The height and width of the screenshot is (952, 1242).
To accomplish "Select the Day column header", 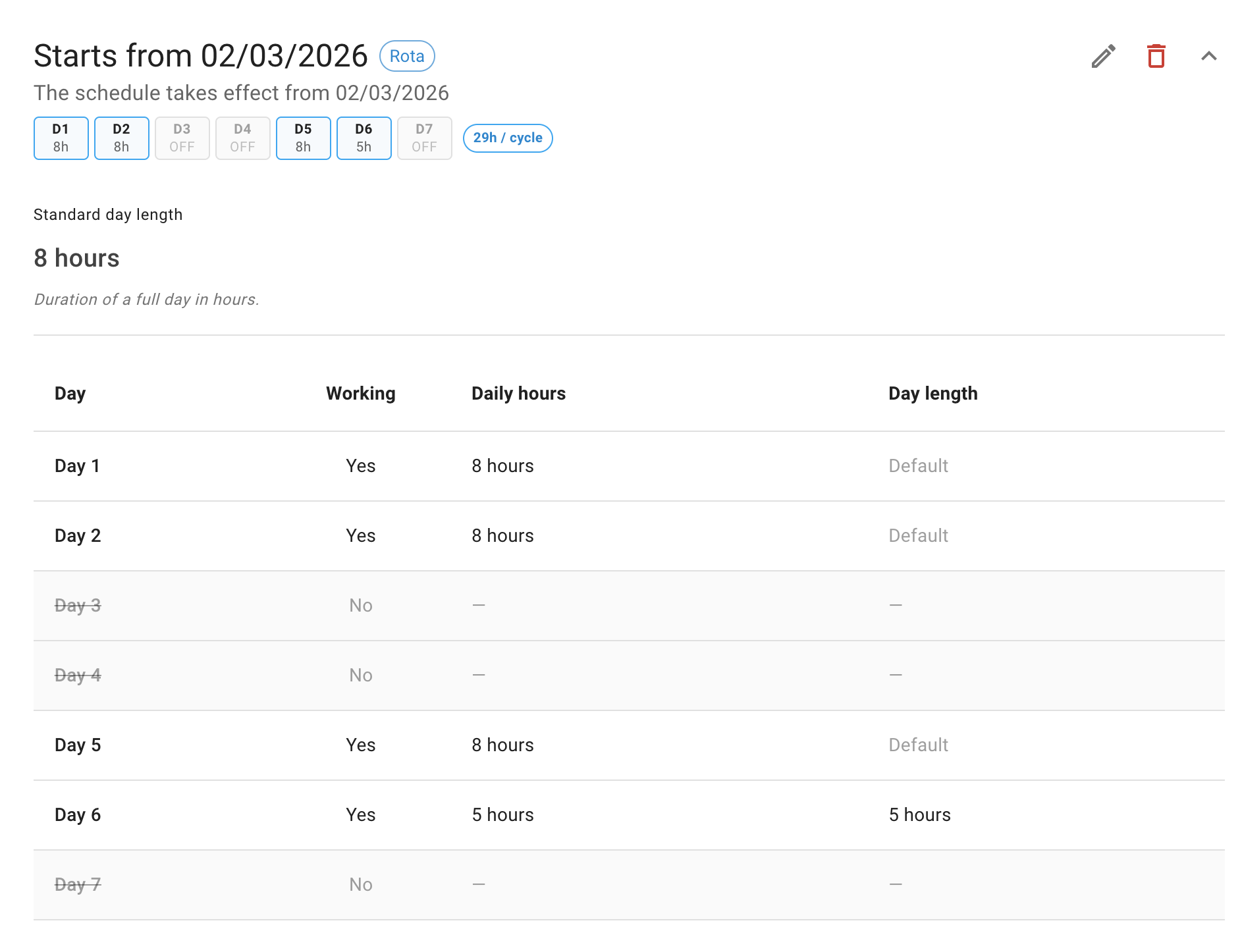I will tap(70, 393).
